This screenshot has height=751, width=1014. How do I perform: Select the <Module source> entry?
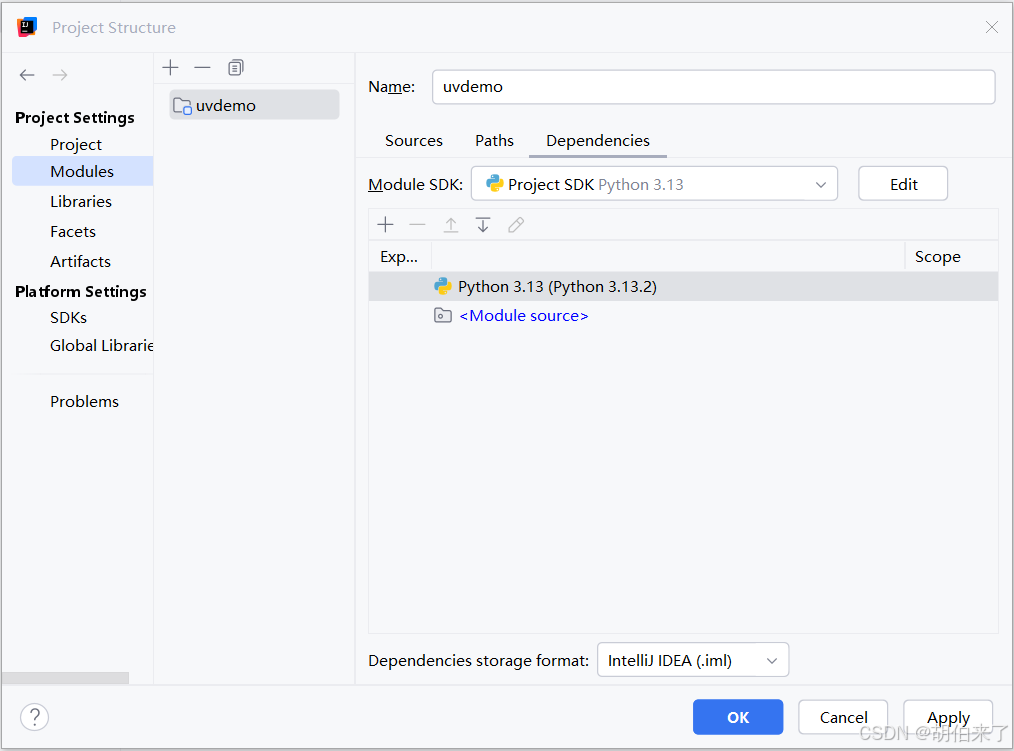point(524,316)
